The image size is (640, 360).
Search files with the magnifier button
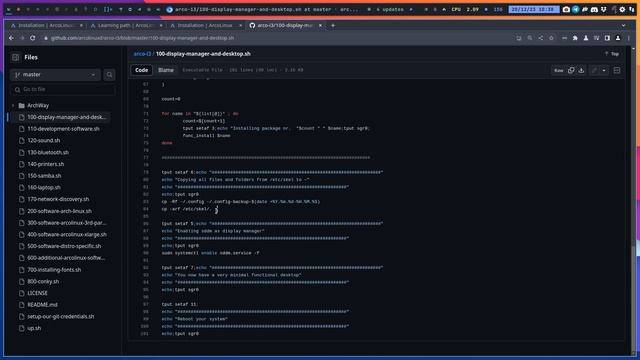[109, 75]
